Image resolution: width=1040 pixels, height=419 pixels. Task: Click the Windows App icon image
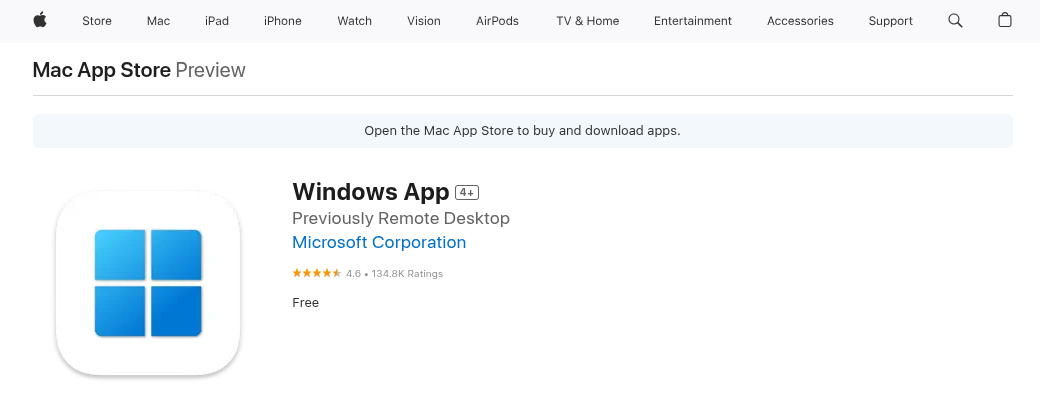click(x=148, y=283)
